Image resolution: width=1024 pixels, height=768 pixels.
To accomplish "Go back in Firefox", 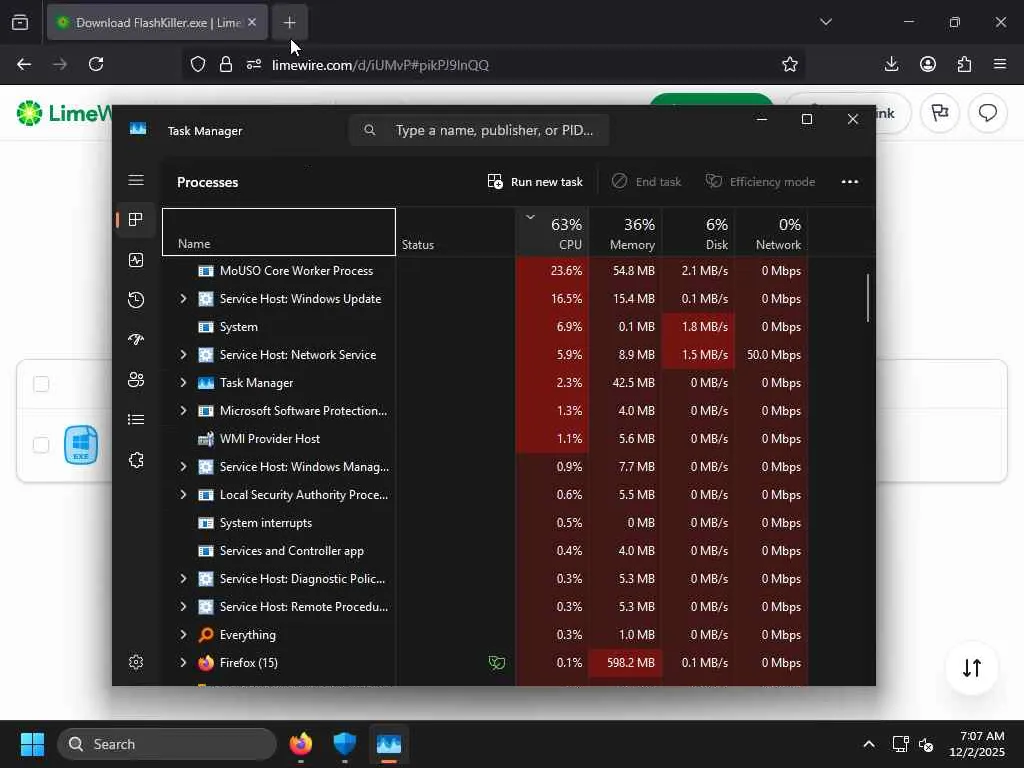I will tap(24, 64).
